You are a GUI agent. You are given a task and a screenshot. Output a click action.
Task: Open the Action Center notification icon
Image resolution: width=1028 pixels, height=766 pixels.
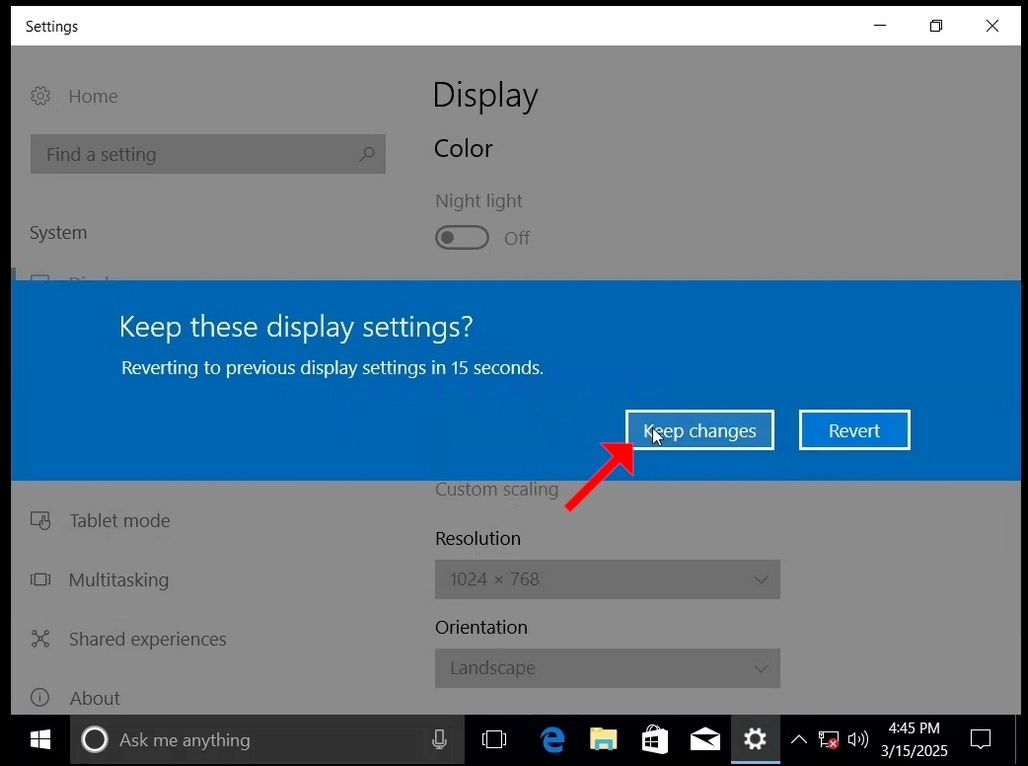click(981, 740)
